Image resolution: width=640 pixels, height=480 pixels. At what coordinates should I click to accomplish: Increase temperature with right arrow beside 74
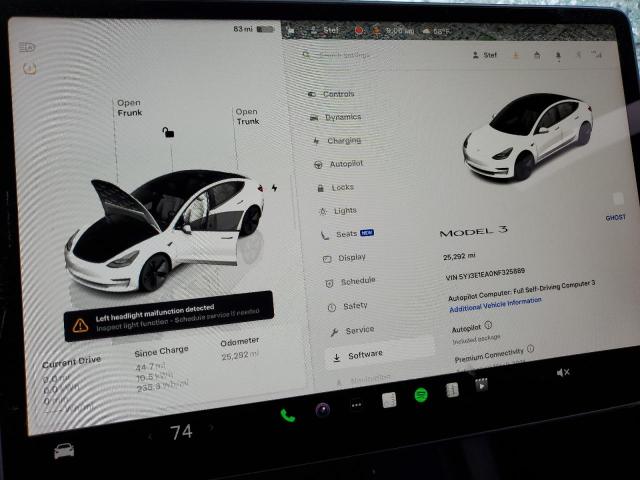click(211, 428)
